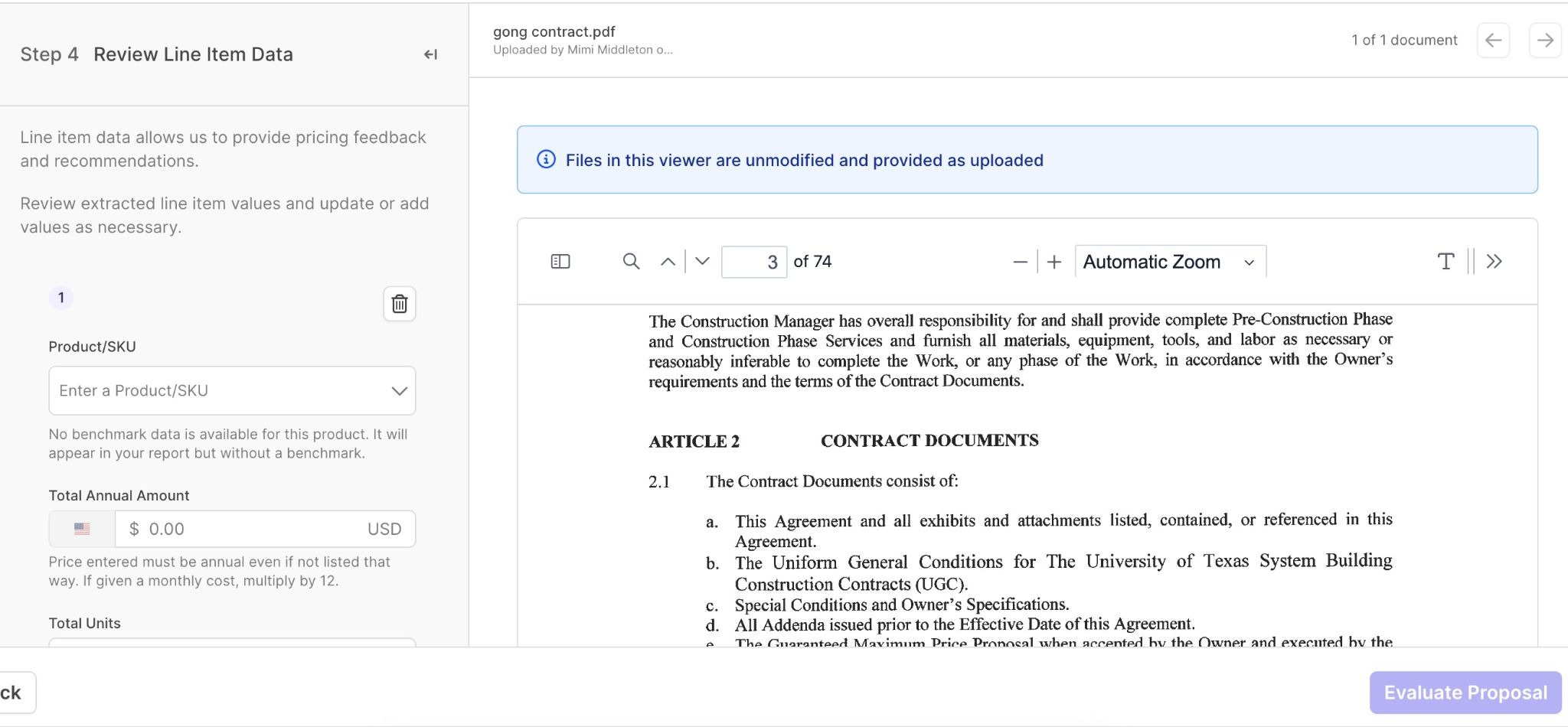This screenshot has height=727, width=1568.
Task: Go to next PDF page
Action: click(x=702, y=262)
